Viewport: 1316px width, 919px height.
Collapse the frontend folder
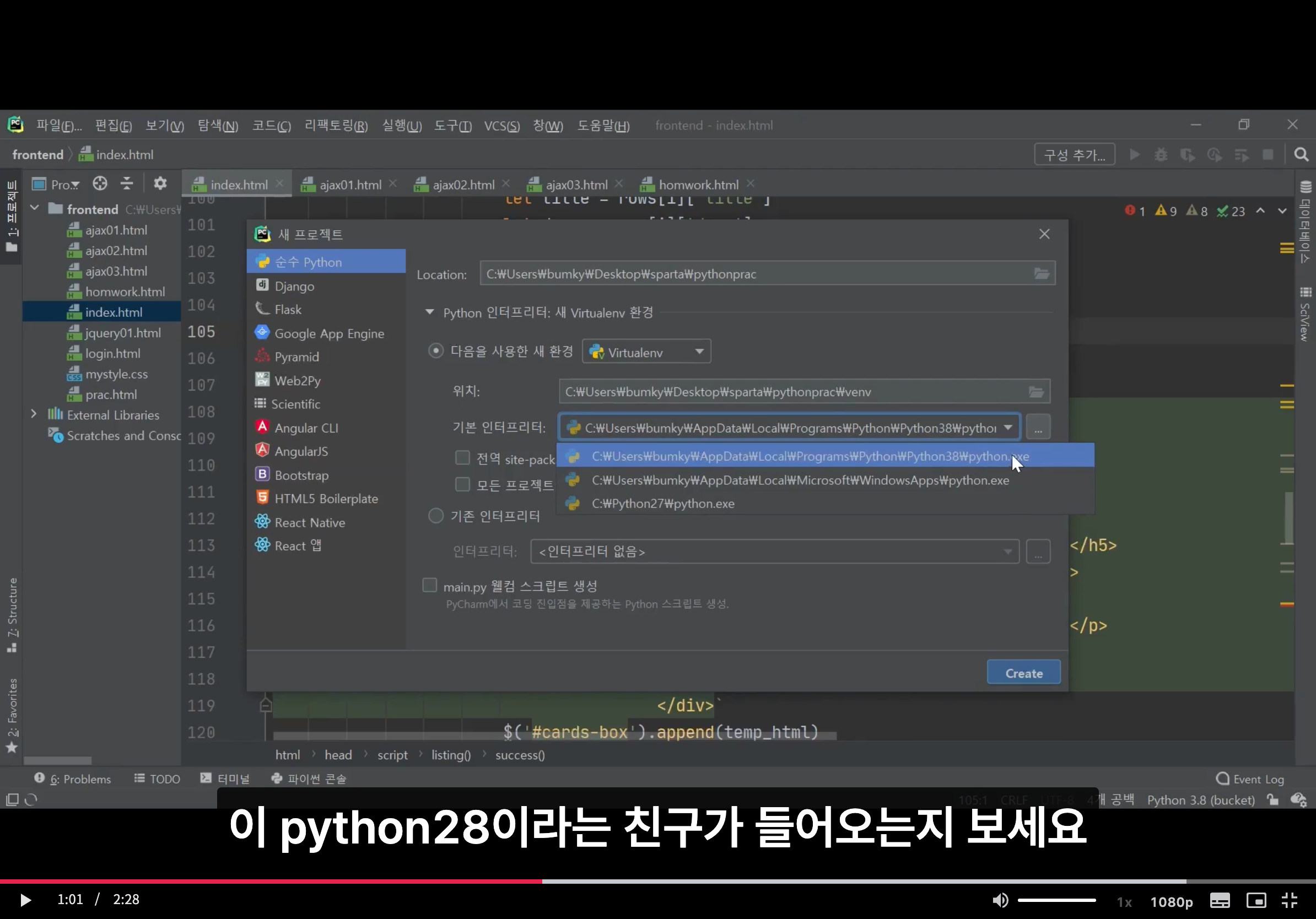click(34, 208)
